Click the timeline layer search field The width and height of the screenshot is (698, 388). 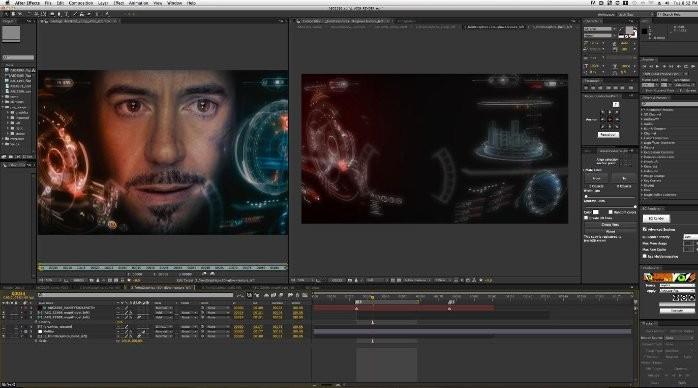click(135, 295)
